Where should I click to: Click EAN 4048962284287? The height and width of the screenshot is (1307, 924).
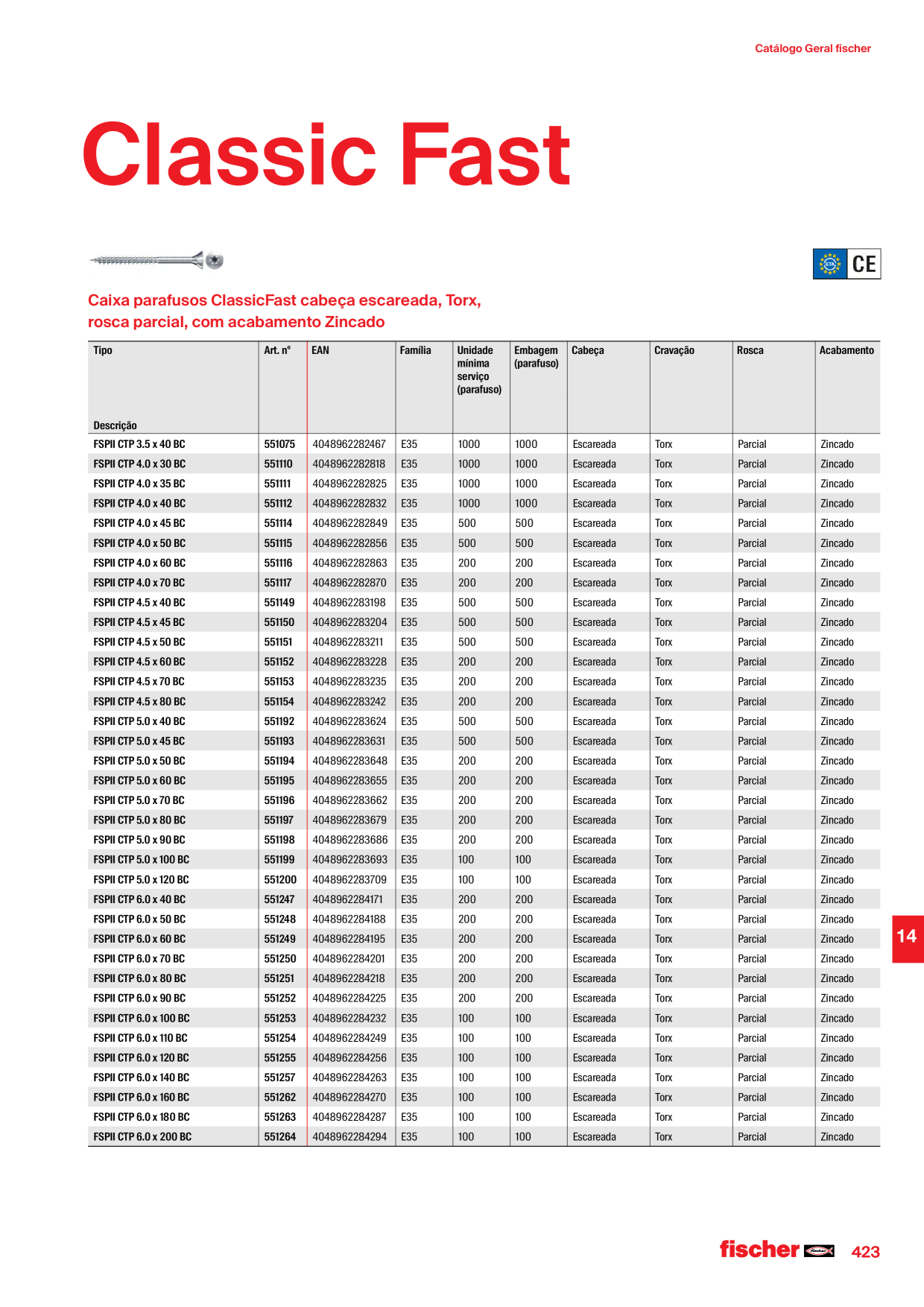click(x=349, y=1117)
